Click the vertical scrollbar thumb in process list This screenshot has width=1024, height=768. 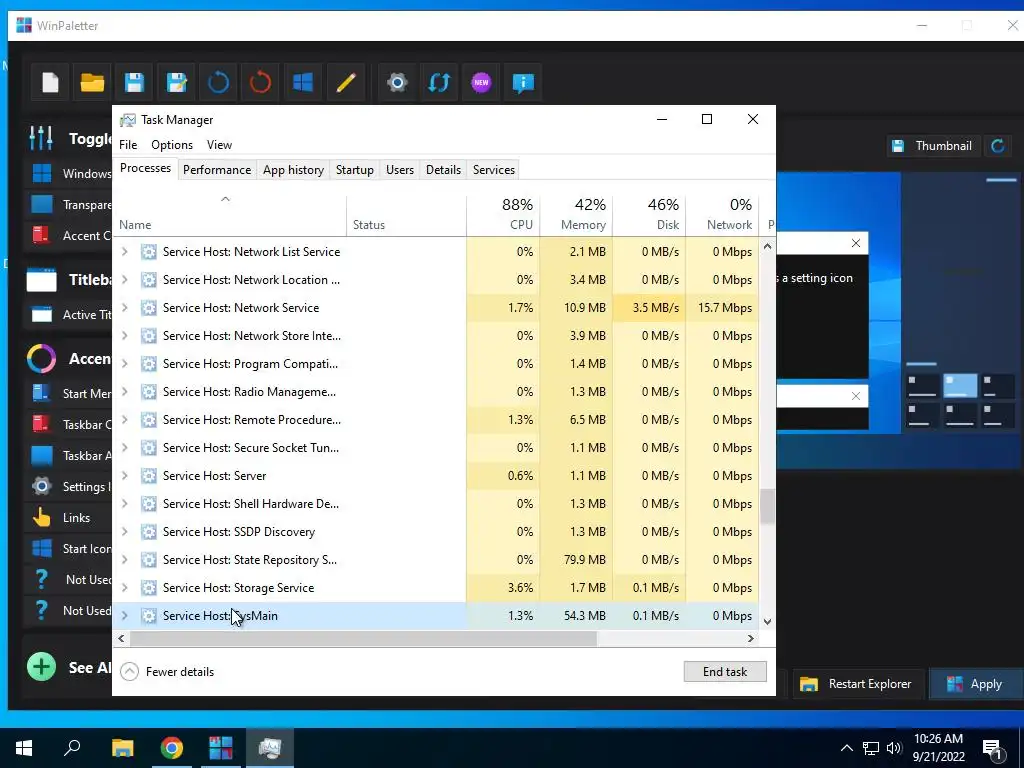click(767, 506)
